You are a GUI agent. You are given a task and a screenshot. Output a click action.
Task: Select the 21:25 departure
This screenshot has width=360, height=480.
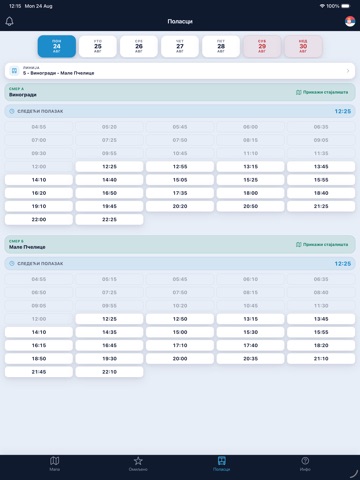321,206
